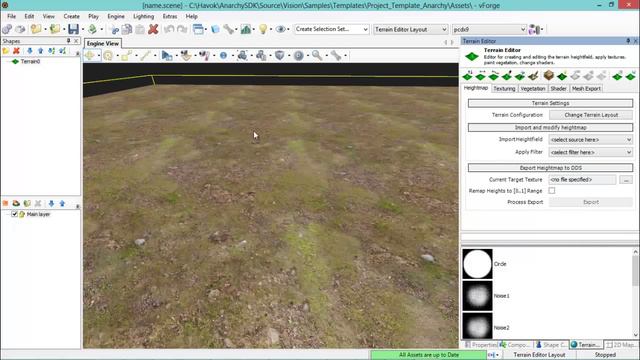
Task: Open the Apply Filter dropdown
Action: pos(591,152)
